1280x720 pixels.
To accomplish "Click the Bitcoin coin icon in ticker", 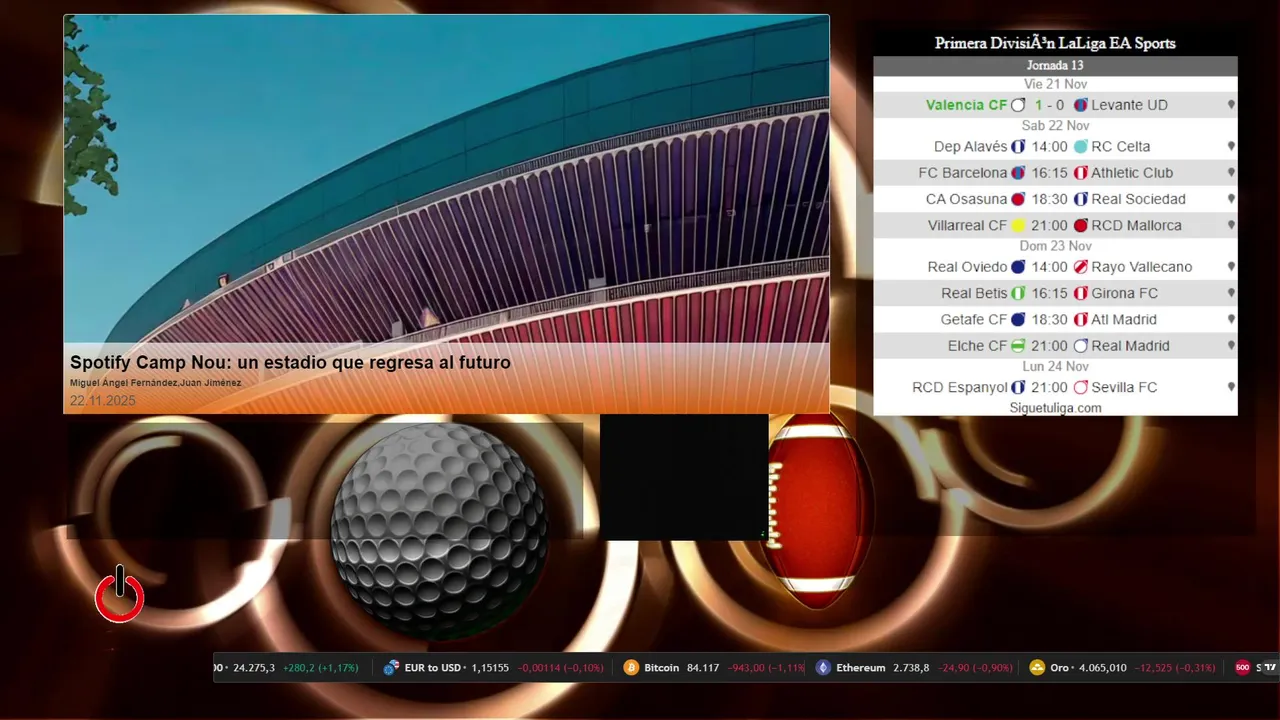I will (x=631, y=668).
